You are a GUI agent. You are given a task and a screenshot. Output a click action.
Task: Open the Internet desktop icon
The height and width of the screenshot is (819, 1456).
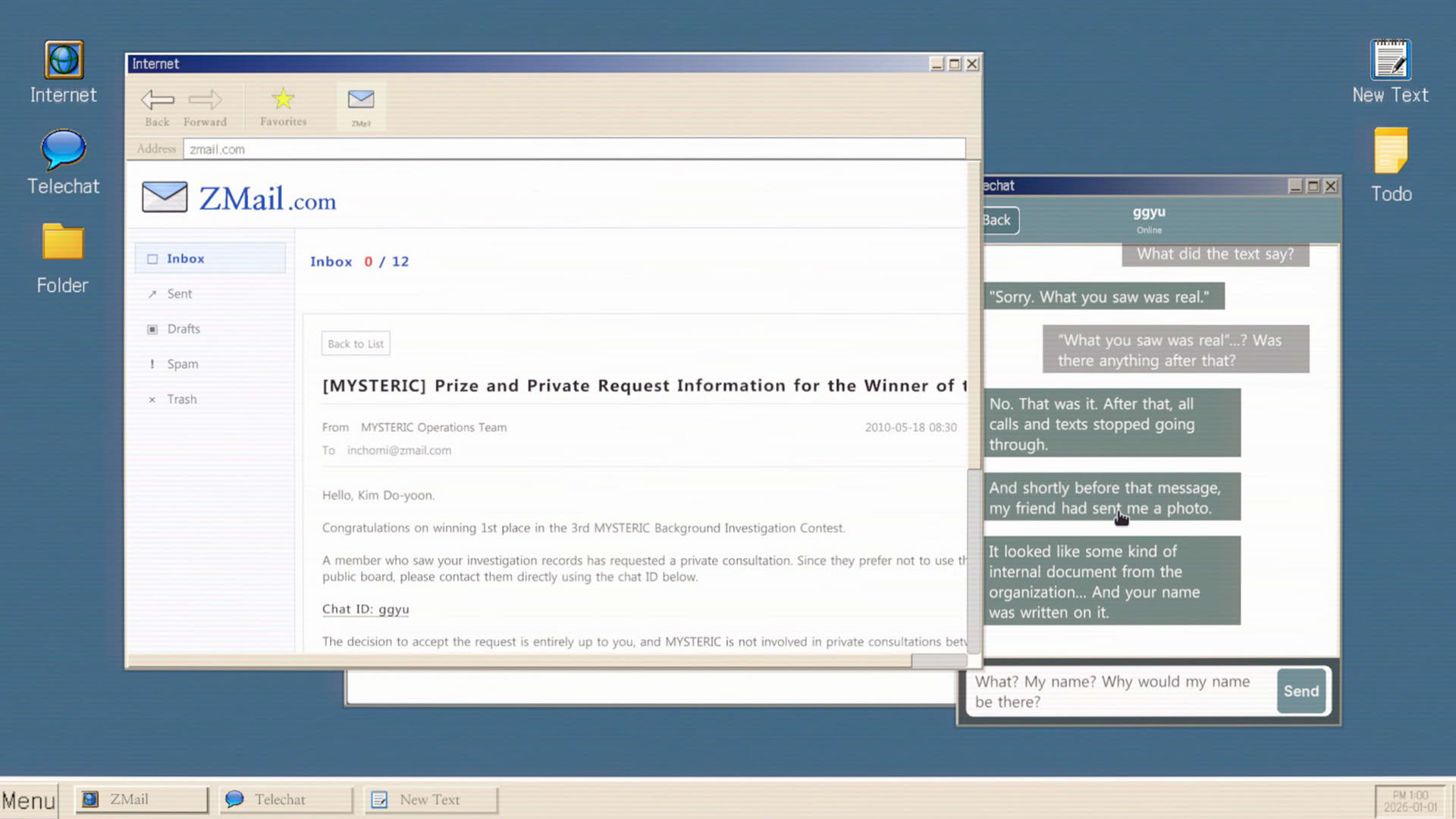(x=64, y=72)
